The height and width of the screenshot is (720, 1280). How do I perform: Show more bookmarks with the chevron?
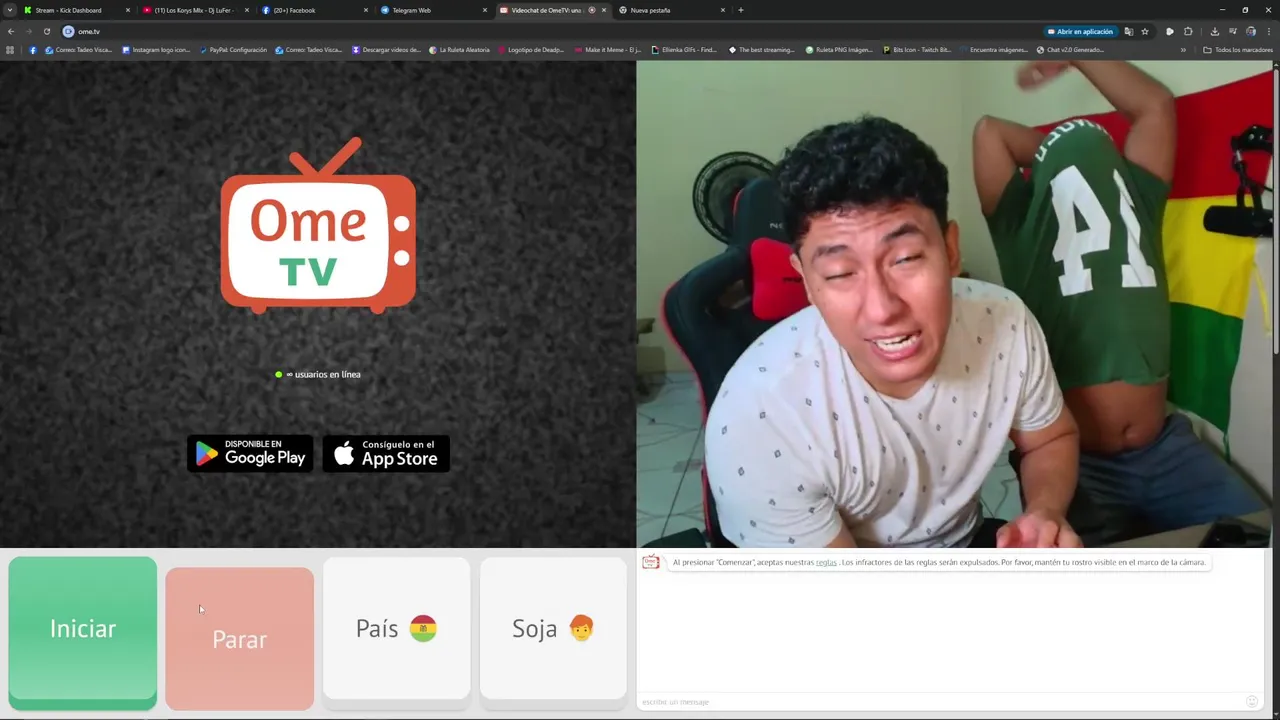pos(1183,50)
